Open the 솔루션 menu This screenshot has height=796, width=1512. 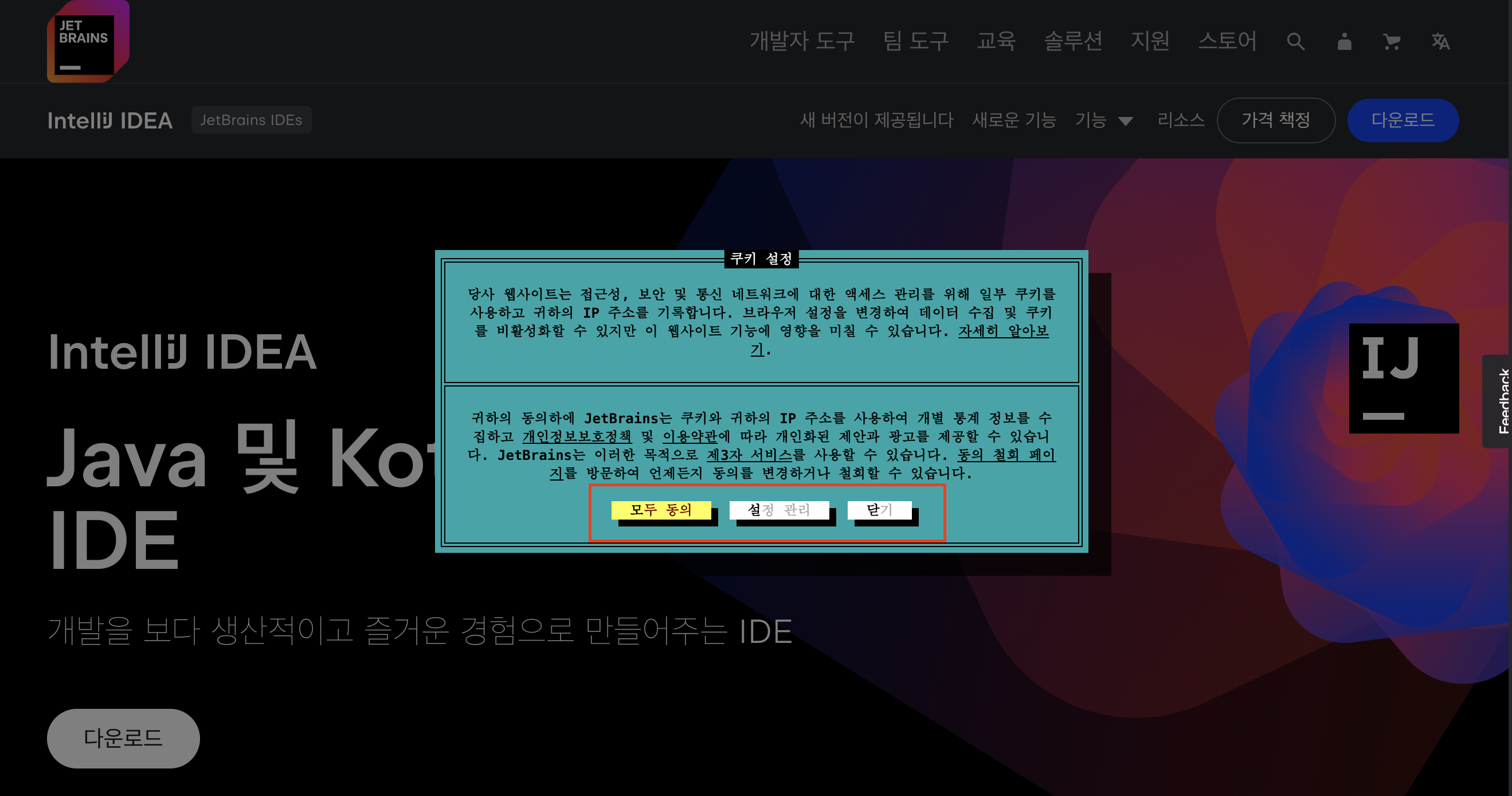tap(1072, 41)
